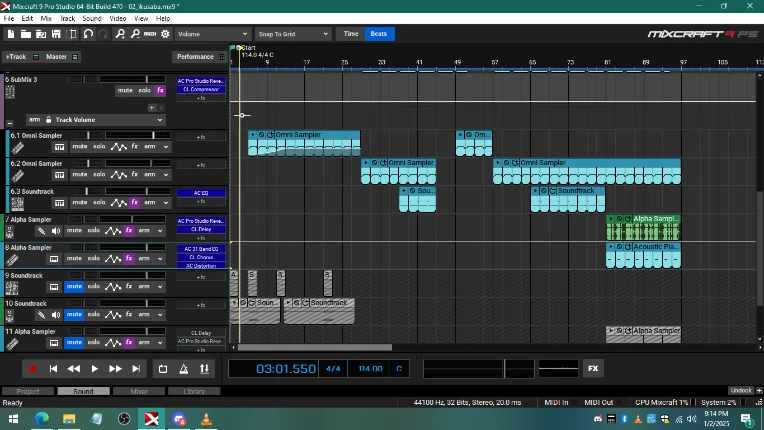Switch timeline to Time mode

351,34
